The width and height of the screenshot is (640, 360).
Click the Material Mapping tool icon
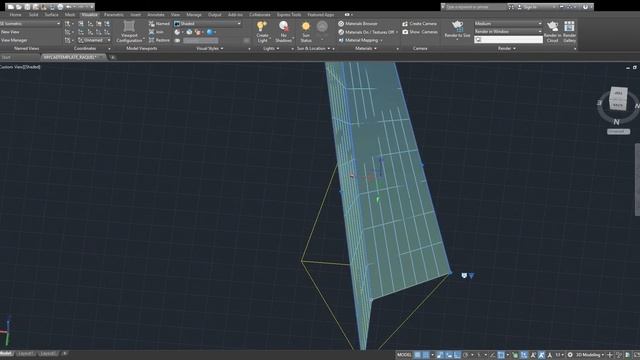coord(341,40)
